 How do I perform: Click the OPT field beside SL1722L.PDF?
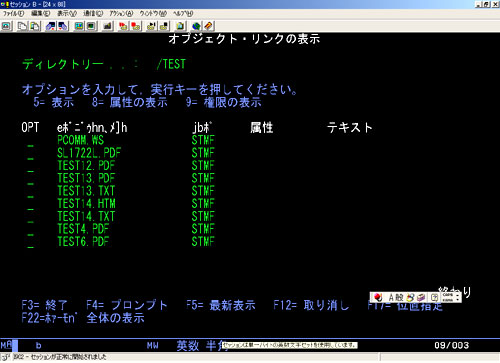coord(30,154)
